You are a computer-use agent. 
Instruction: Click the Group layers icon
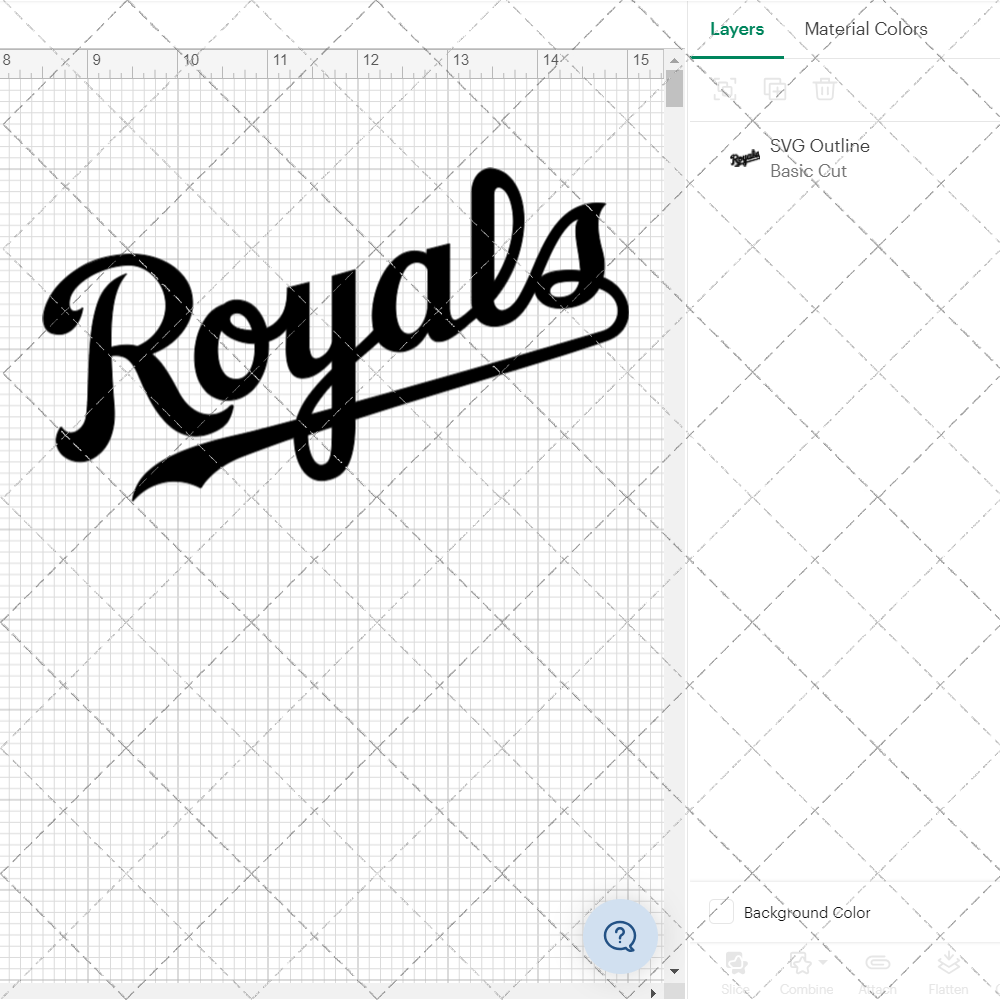[724, 89]
